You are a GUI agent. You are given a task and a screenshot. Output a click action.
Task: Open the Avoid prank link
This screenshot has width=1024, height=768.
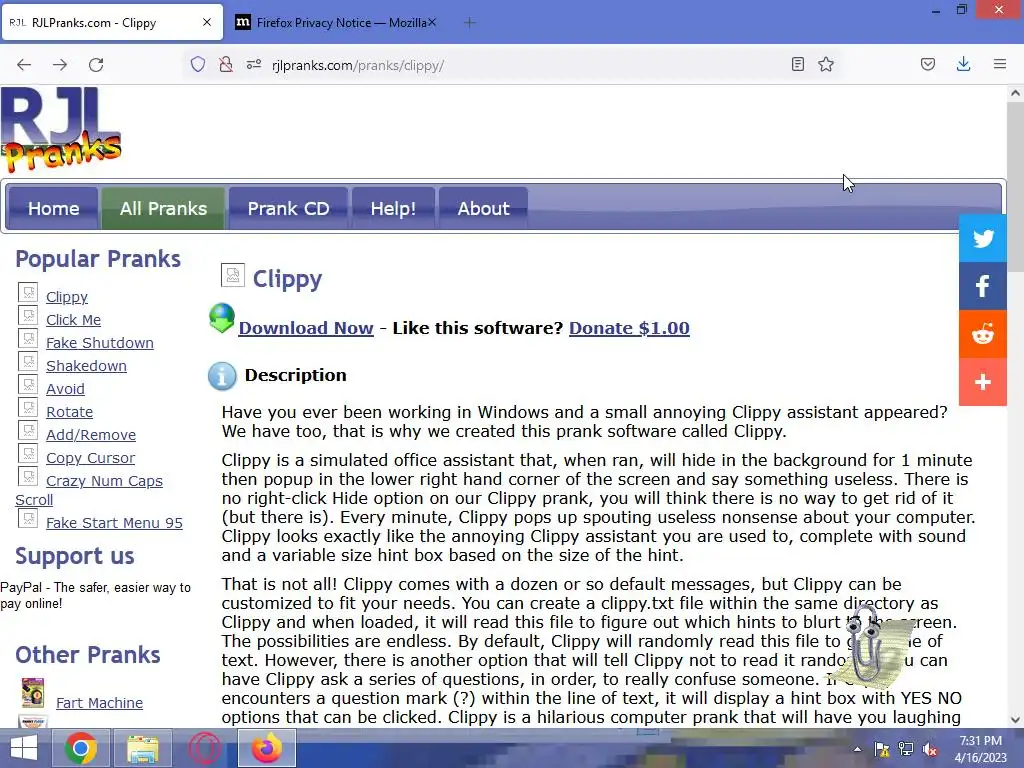pyautogui.click(x=65, y=389)
